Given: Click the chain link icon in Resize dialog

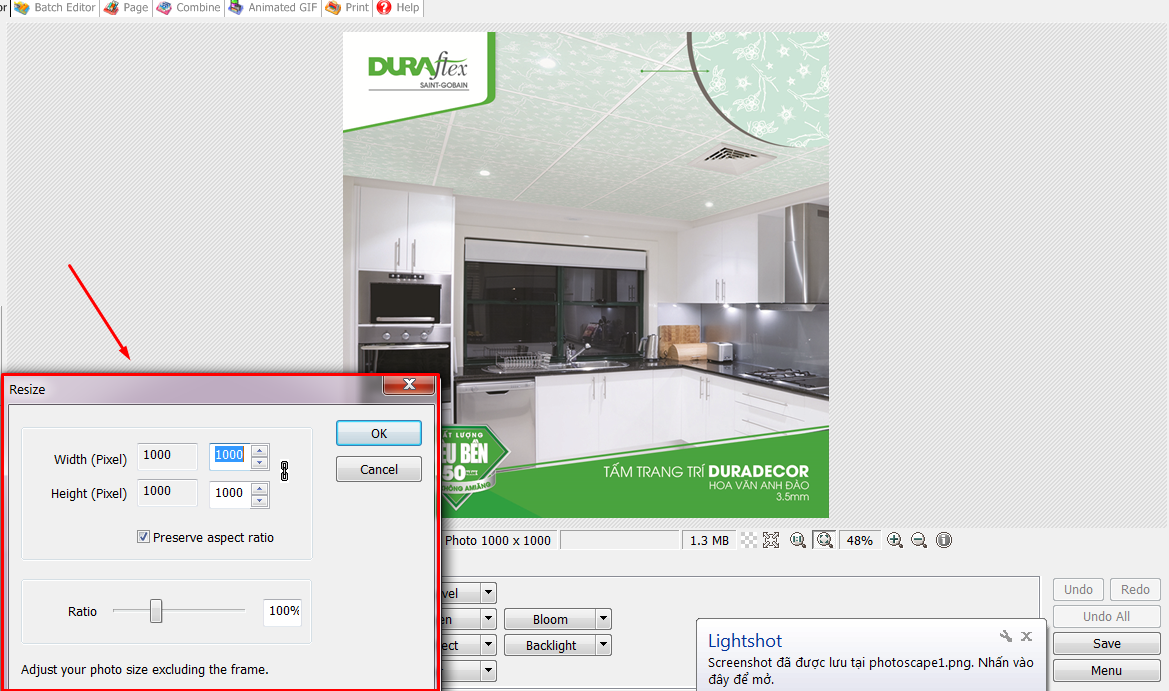Looking at the screenshot, I should click(284, 472).
